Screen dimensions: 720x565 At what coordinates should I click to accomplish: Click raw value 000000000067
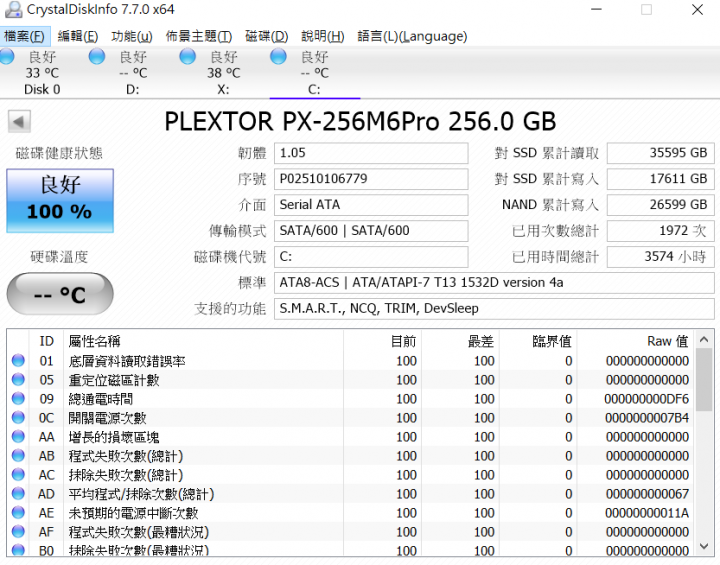pos(647,494)
